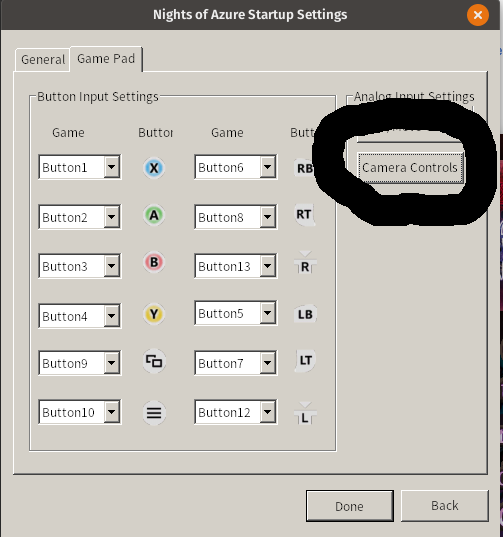Click the green A button icon
Image resolution: width=503 pixels, height=537 pixels.
click(154, 215)
